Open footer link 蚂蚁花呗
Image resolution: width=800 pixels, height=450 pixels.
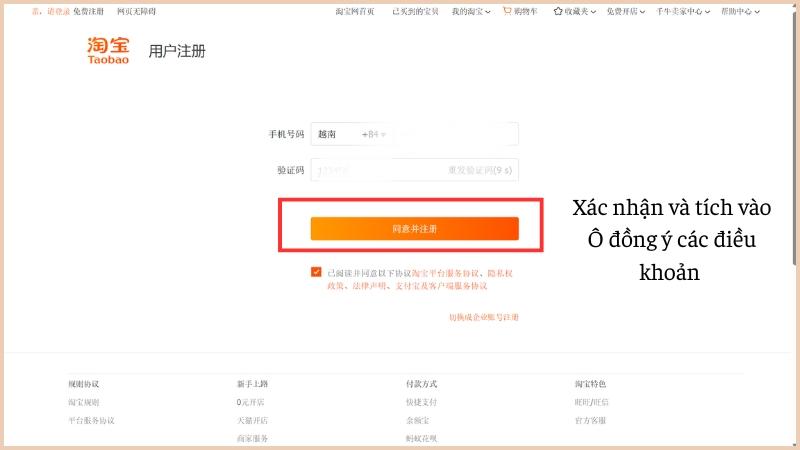tap(421, 438)
